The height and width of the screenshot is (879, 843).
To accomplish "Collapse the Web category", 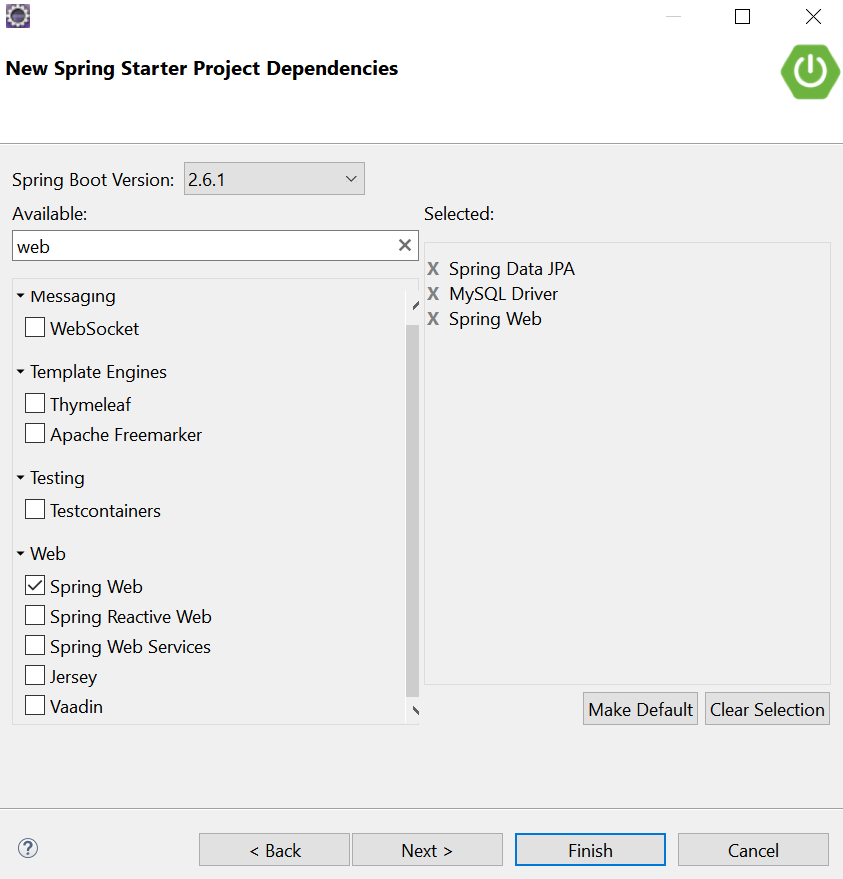I will tap(20, 554).
